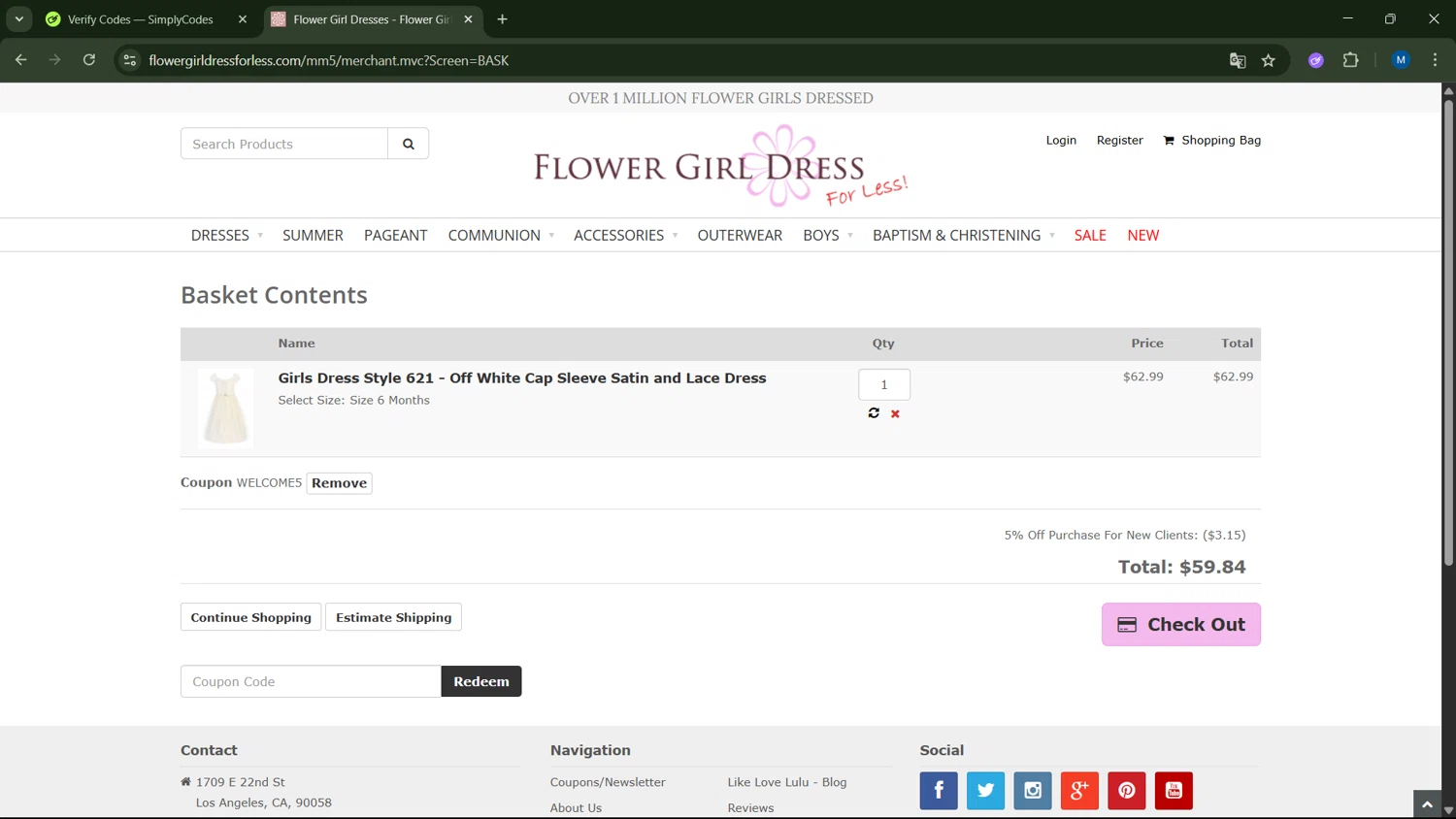Screen dimensions: 1456x819
Task: Remove the WELCOME5 coupon
Action: 339,483
